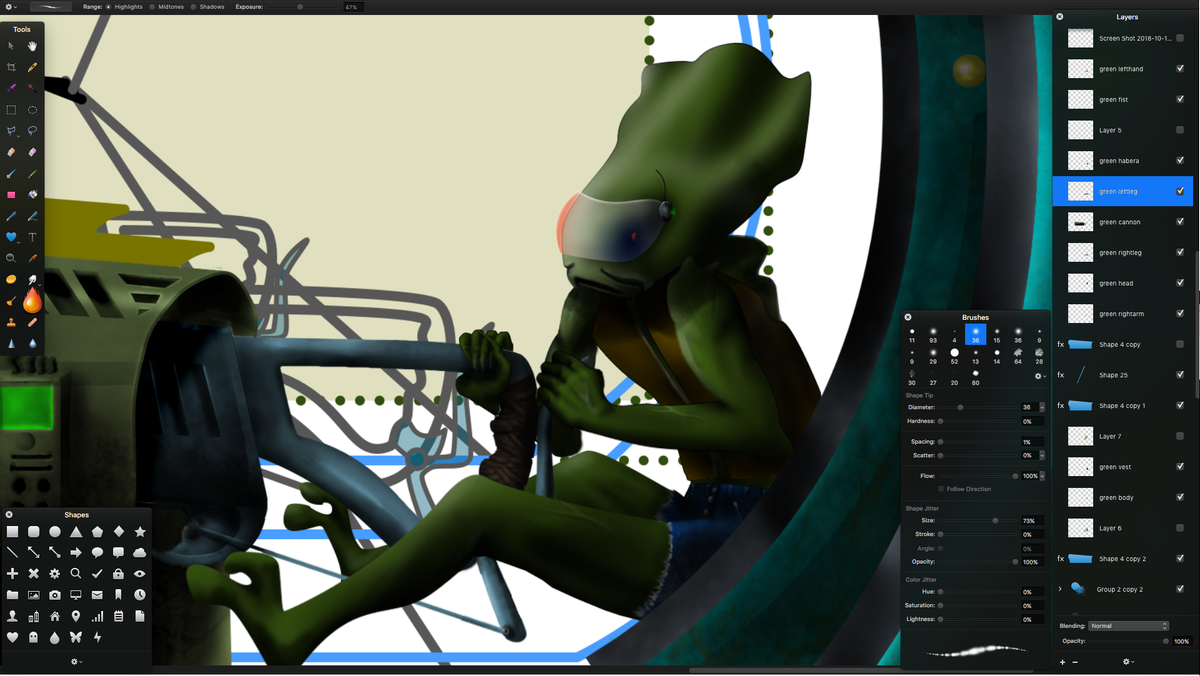Open the brush stroke preset picker

[51, 6]
